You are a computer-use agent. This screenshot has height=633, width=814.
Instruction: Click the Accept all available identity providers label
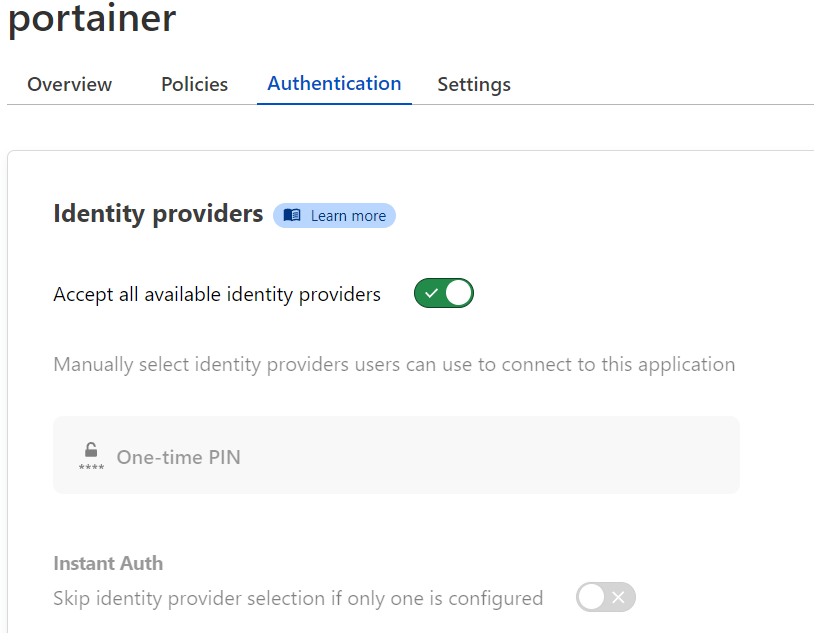217,294
